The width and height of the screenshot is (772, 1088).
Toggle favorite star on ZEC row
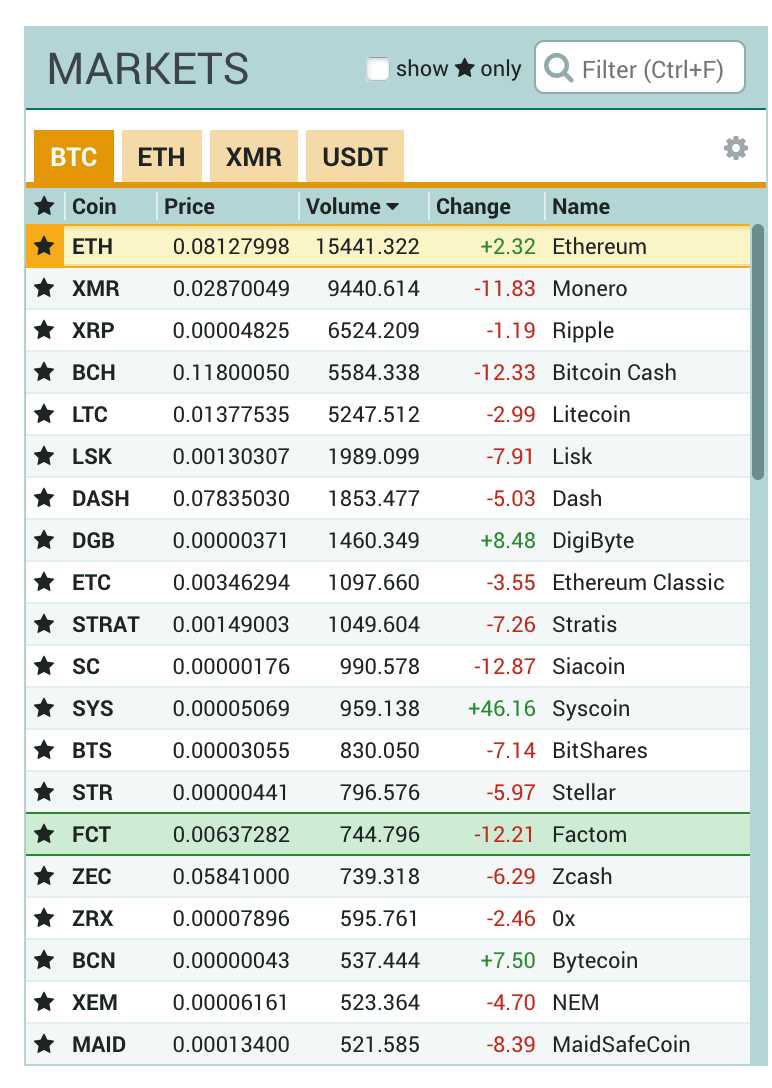(44, 877)
